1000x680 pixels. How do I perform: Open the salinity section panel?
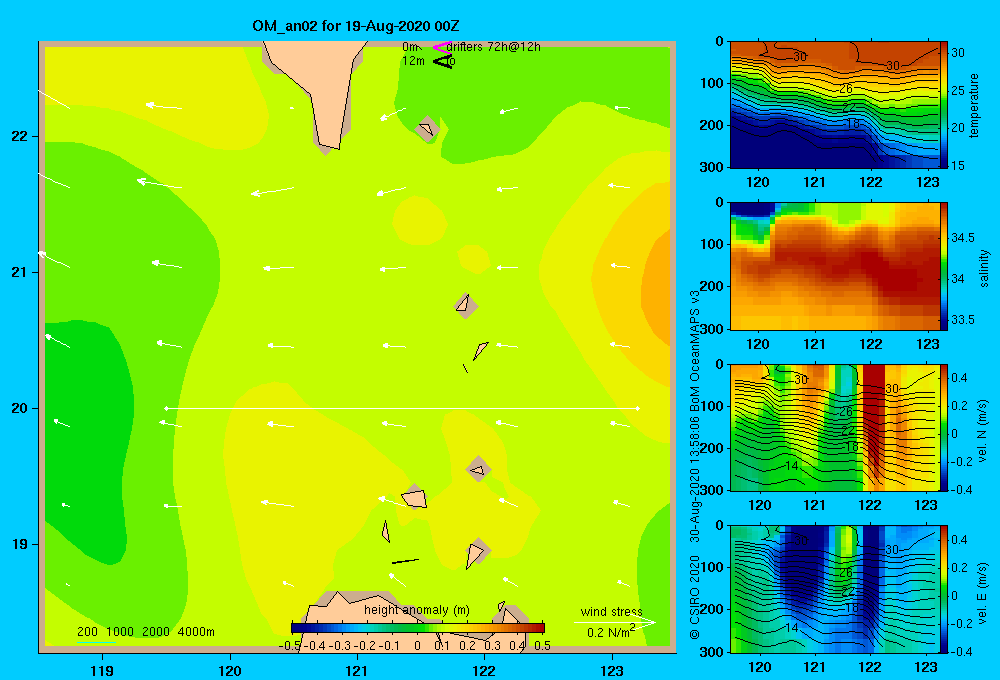coord(835,266)
